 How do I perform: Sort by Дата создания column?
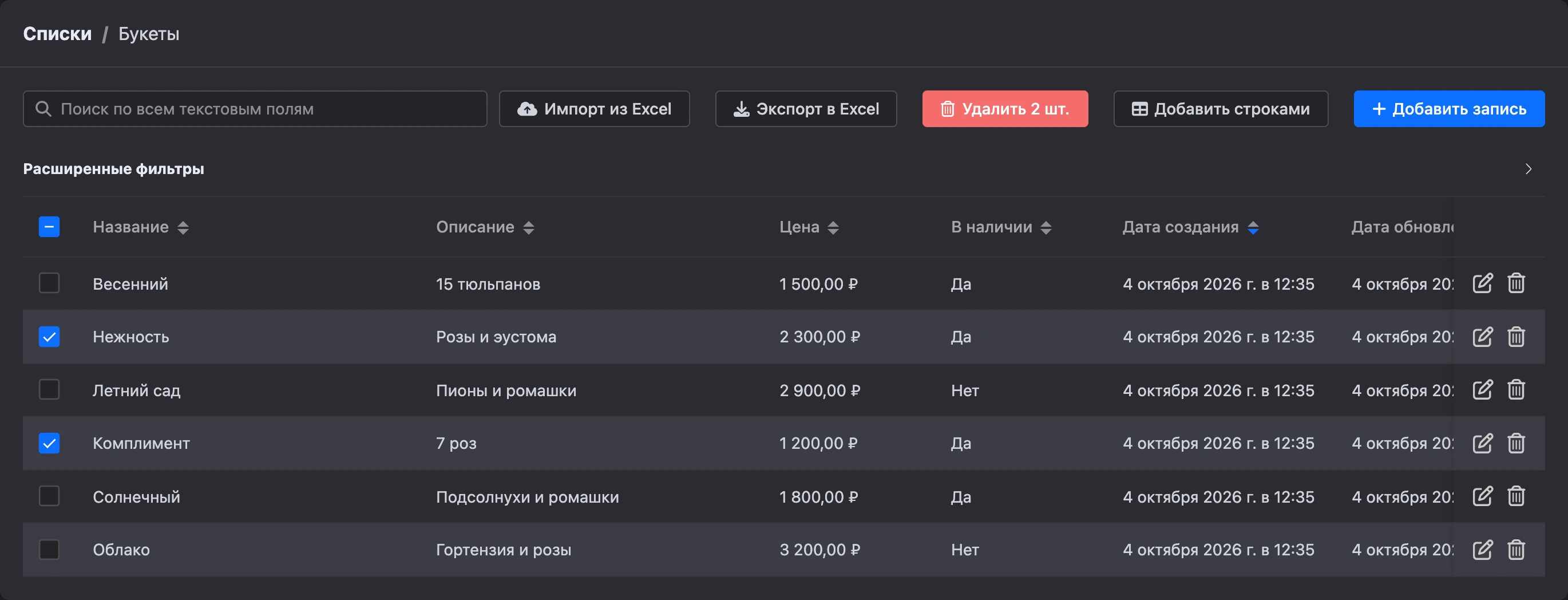click(x=1190, y=227)
